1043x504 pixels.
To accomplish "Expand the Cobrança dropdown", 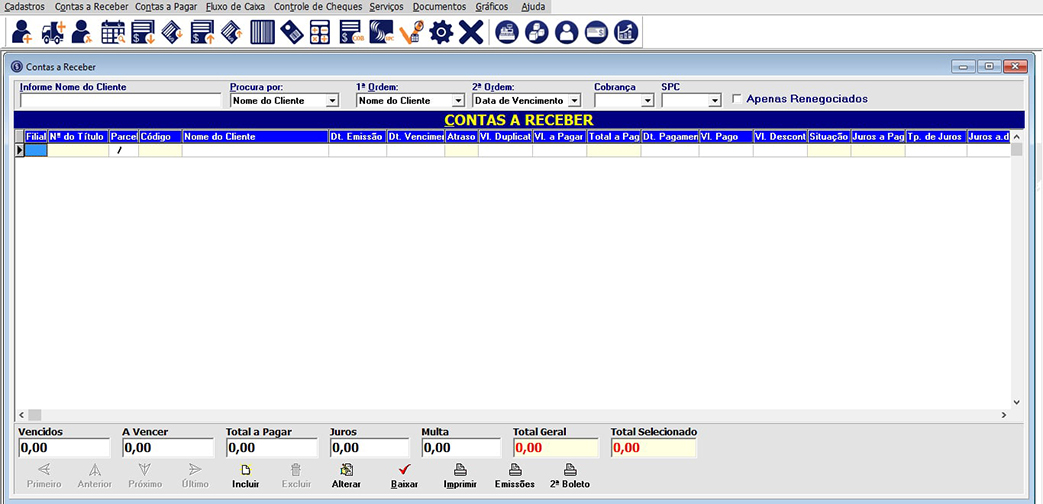I will pos(647,101).
